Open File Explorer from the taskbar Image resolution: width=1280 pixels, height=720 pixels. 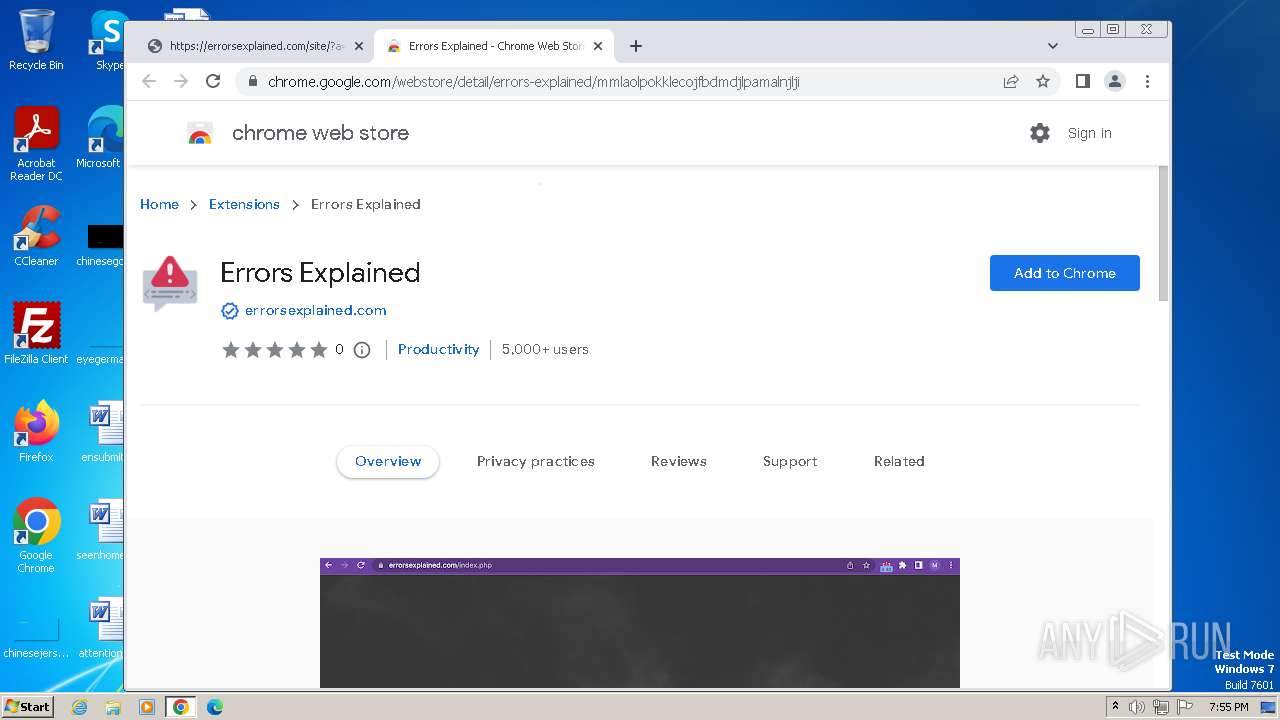click(x=113, y=707)
